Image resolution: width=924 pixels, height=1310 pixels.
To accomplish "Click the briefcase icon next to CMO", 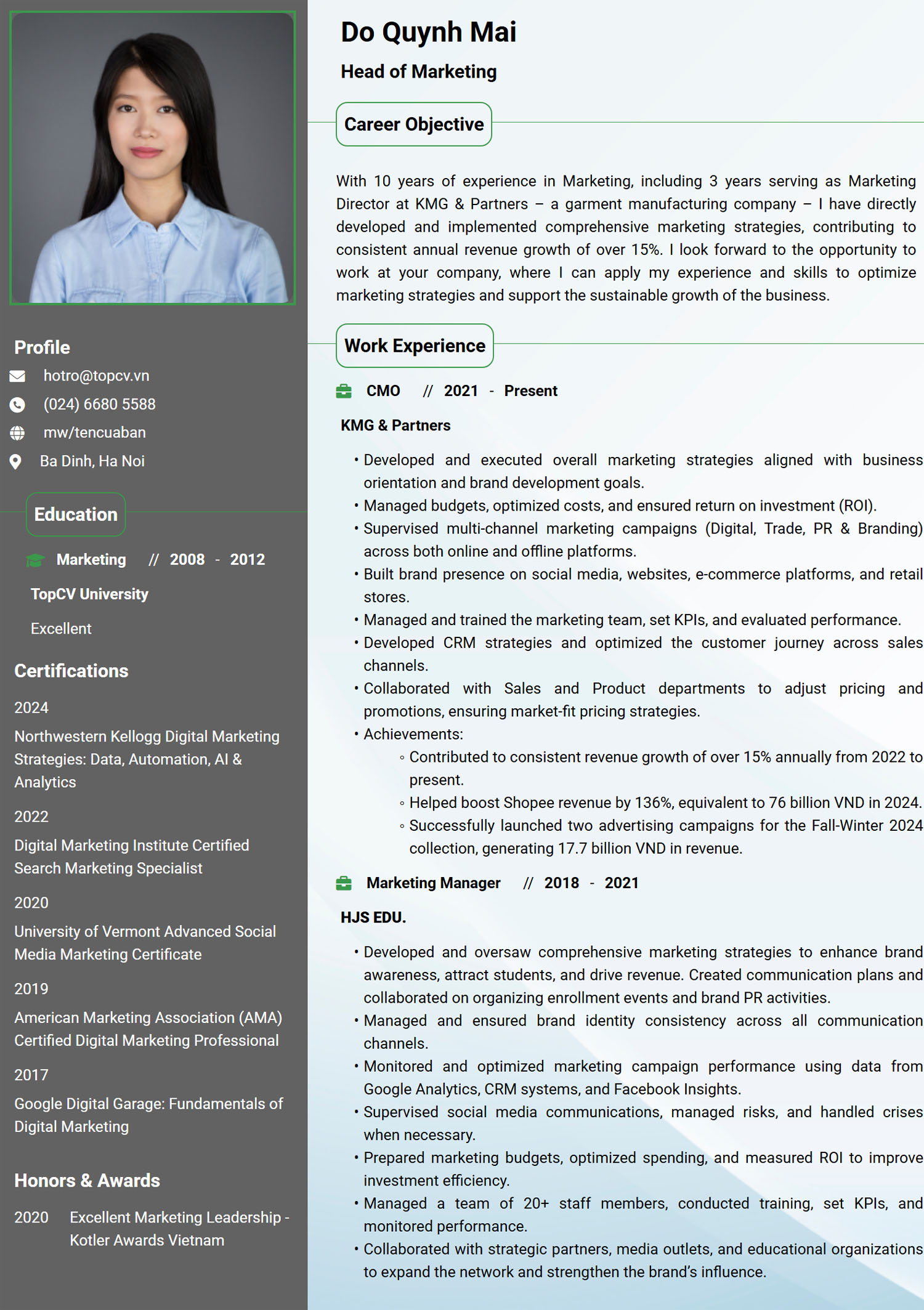I will [344, 391].
